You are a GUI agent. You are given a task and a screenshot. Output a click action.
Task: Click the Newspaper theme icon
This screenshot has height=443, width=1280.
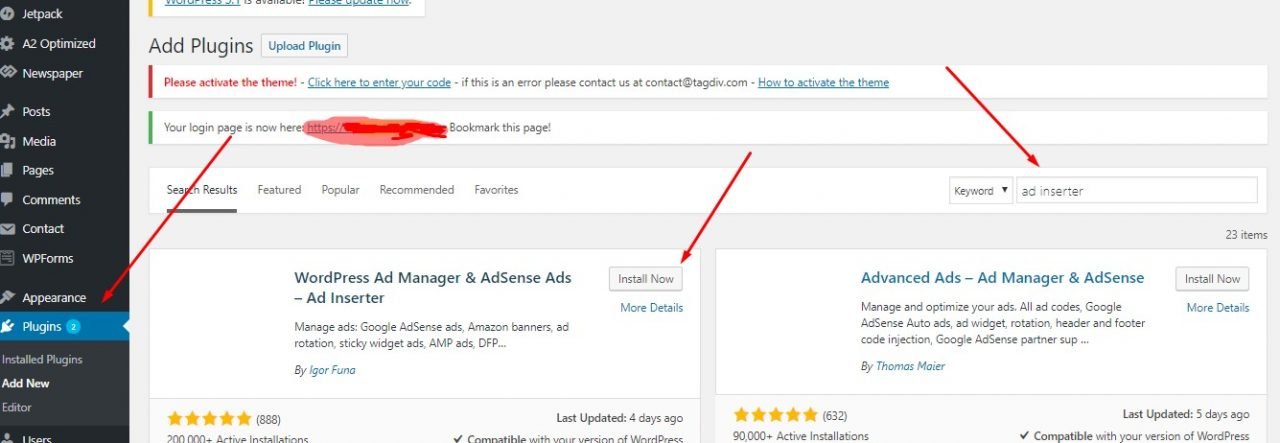[x=7, y=73]
